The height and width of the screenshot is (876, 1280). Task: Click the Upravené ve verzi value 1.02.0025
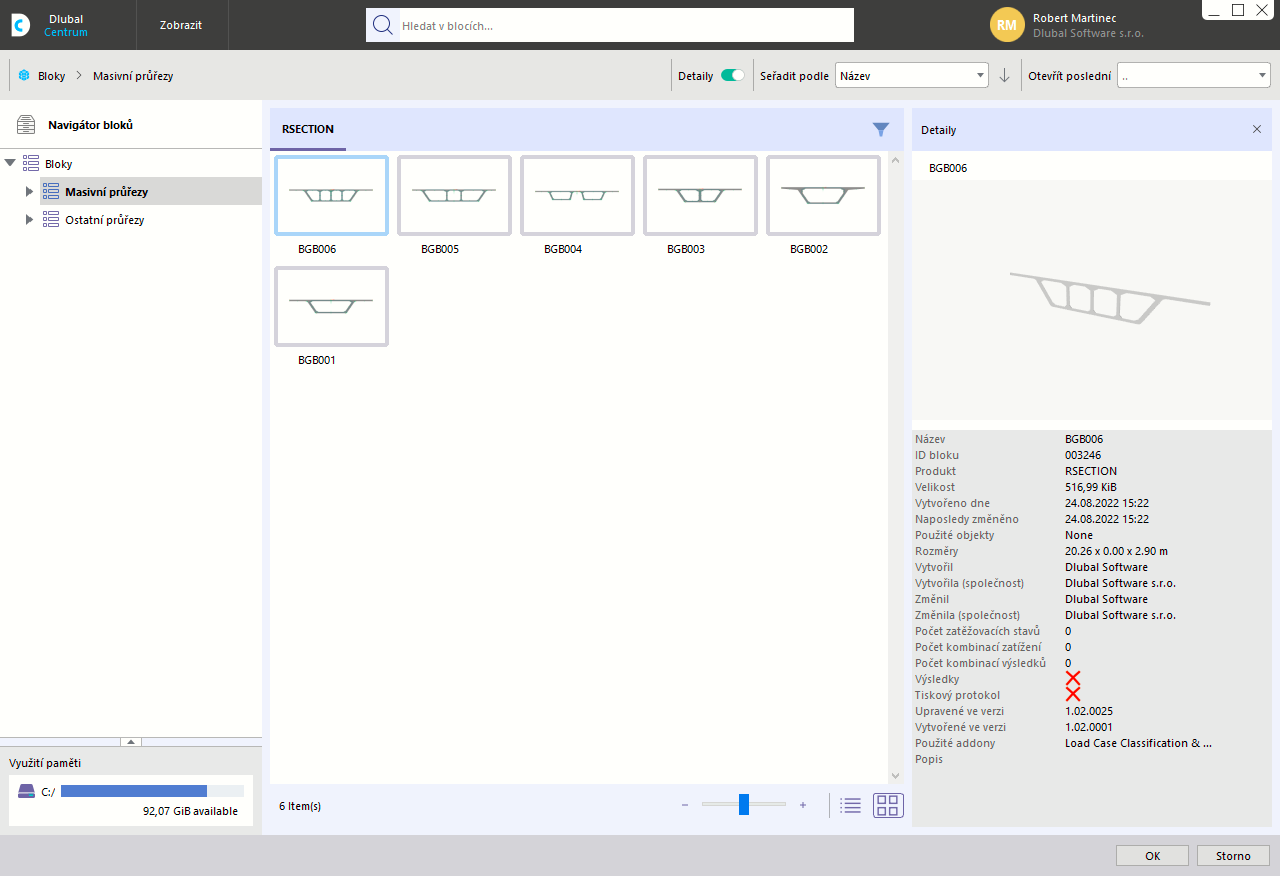(x=1089, y=711)
